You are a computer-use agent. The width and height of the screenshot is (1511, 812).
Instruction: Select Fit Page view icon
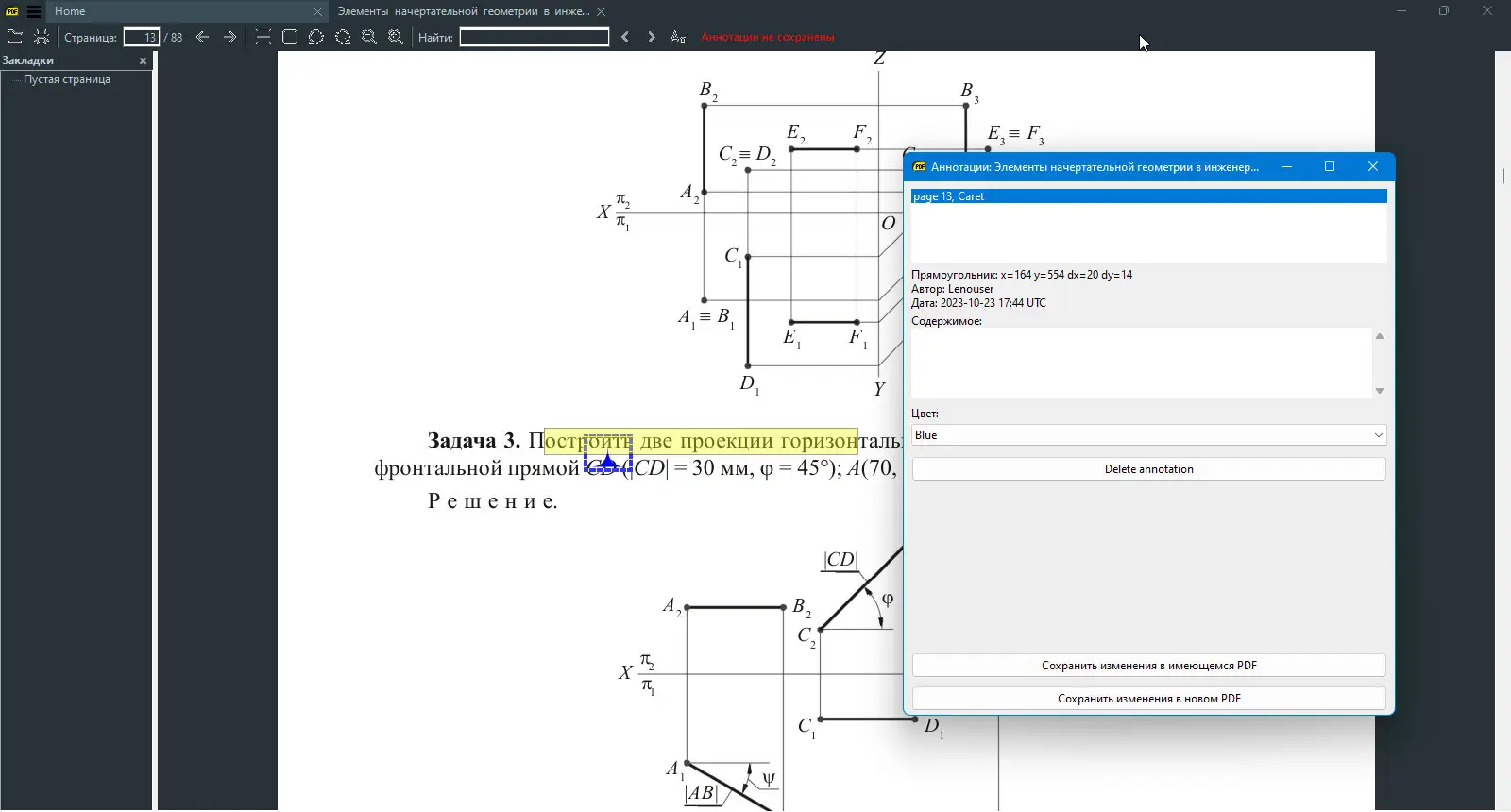(290, 38)
